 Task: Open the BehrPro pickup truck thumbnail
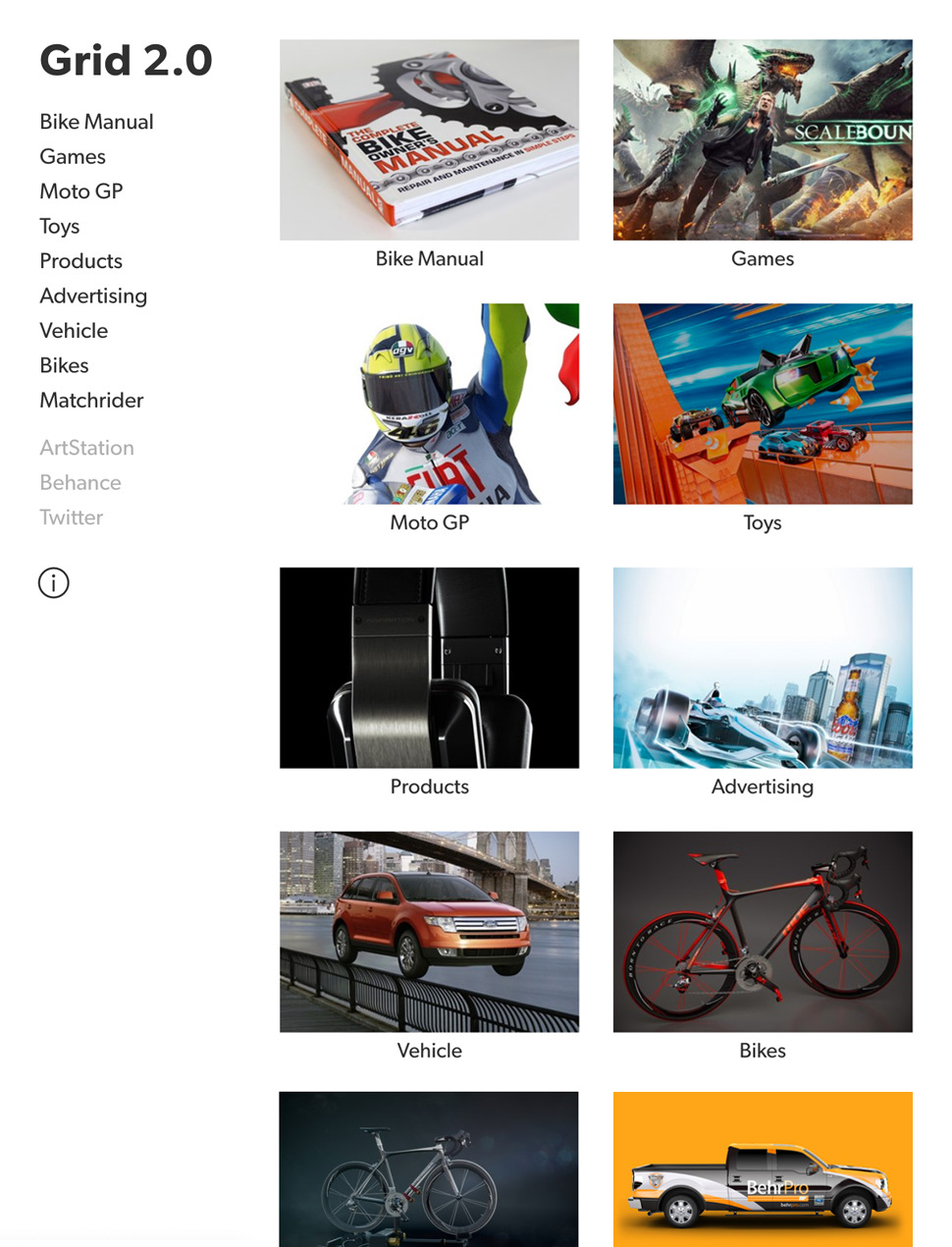(763, 1169)
